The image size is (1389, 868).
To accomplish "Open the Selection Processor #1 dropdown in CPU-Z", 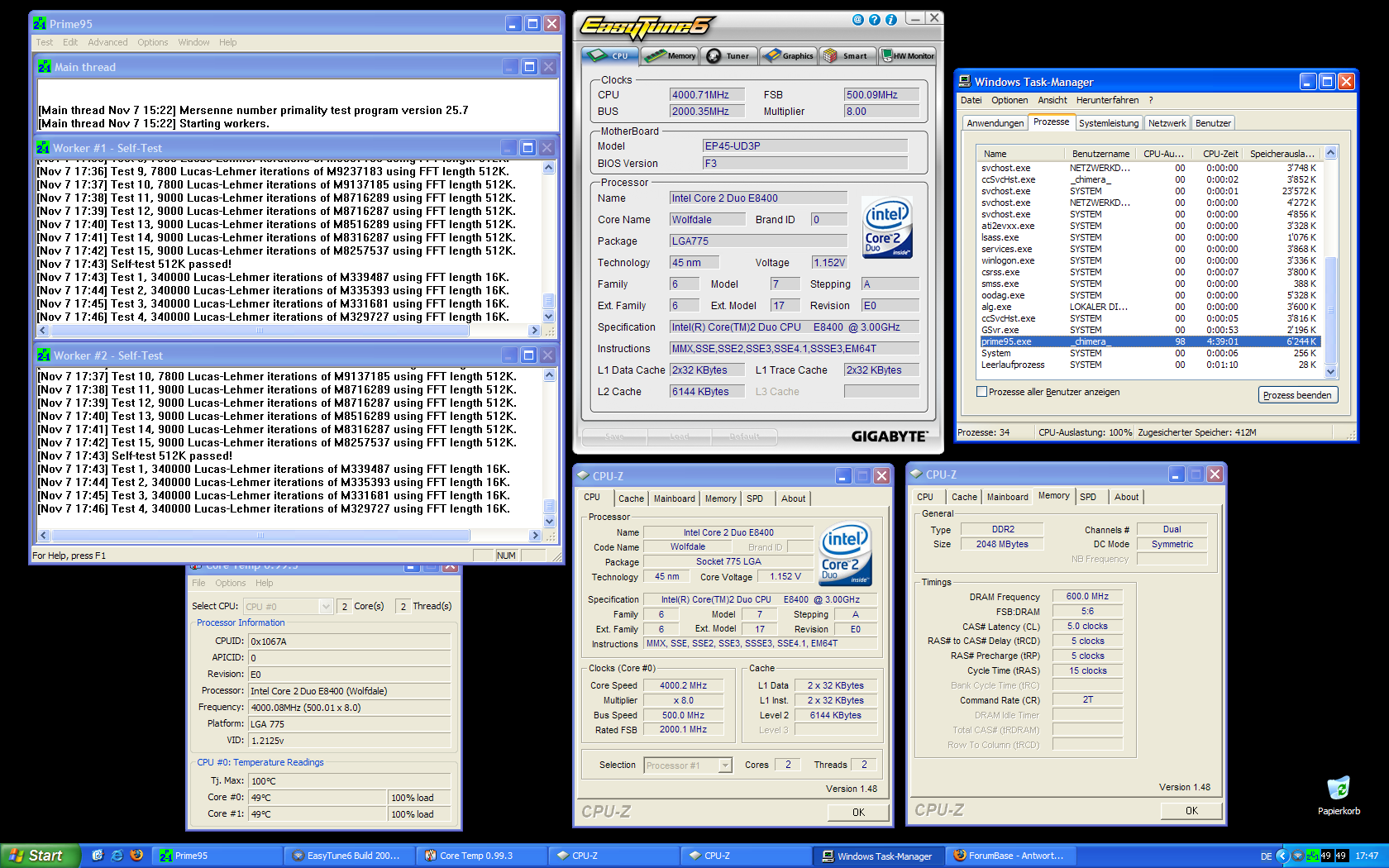I will pos(725,765).
